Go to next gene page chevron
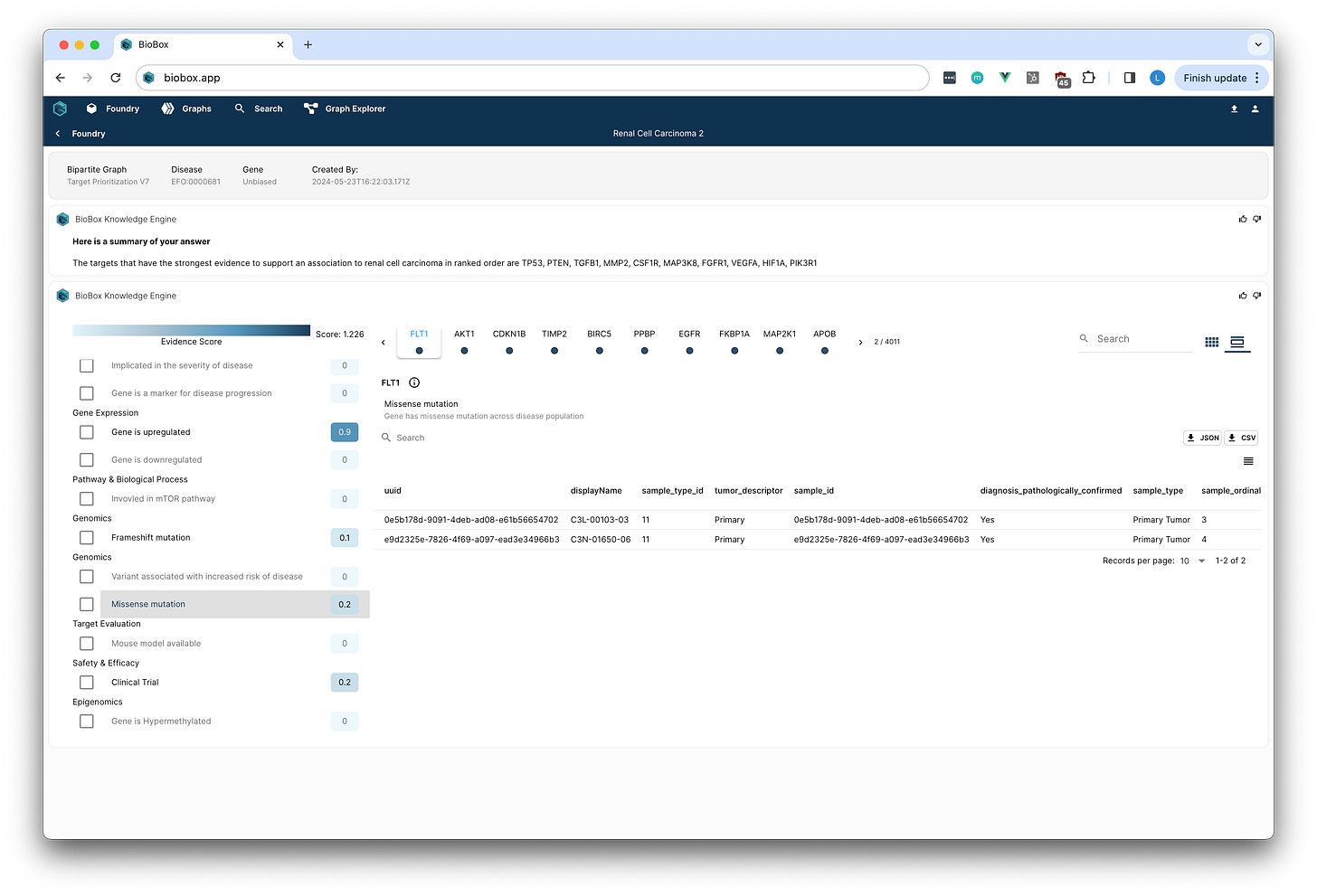1317x896 pixels. [860, 343]
